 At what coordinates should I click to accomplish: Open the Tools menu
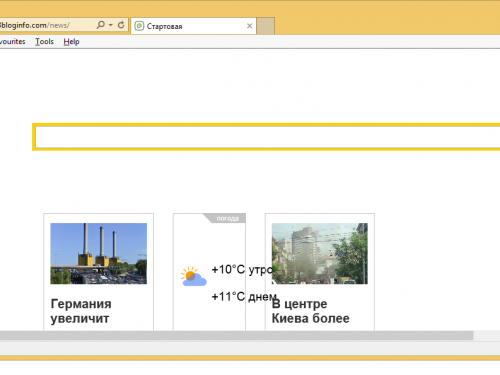pos(44,42)
